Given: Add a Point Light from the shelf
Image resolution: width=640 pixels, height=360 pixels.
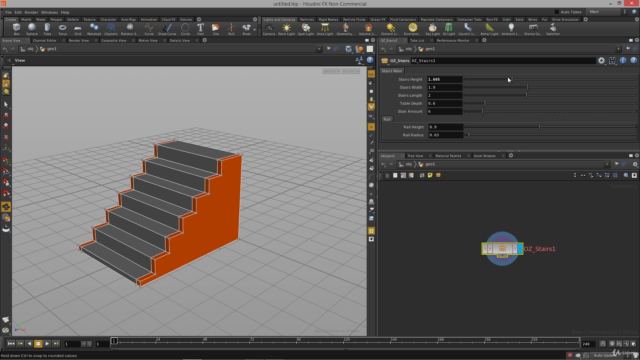Looking at the screenshot, I should pyautogui.click(x=287, y=29).
